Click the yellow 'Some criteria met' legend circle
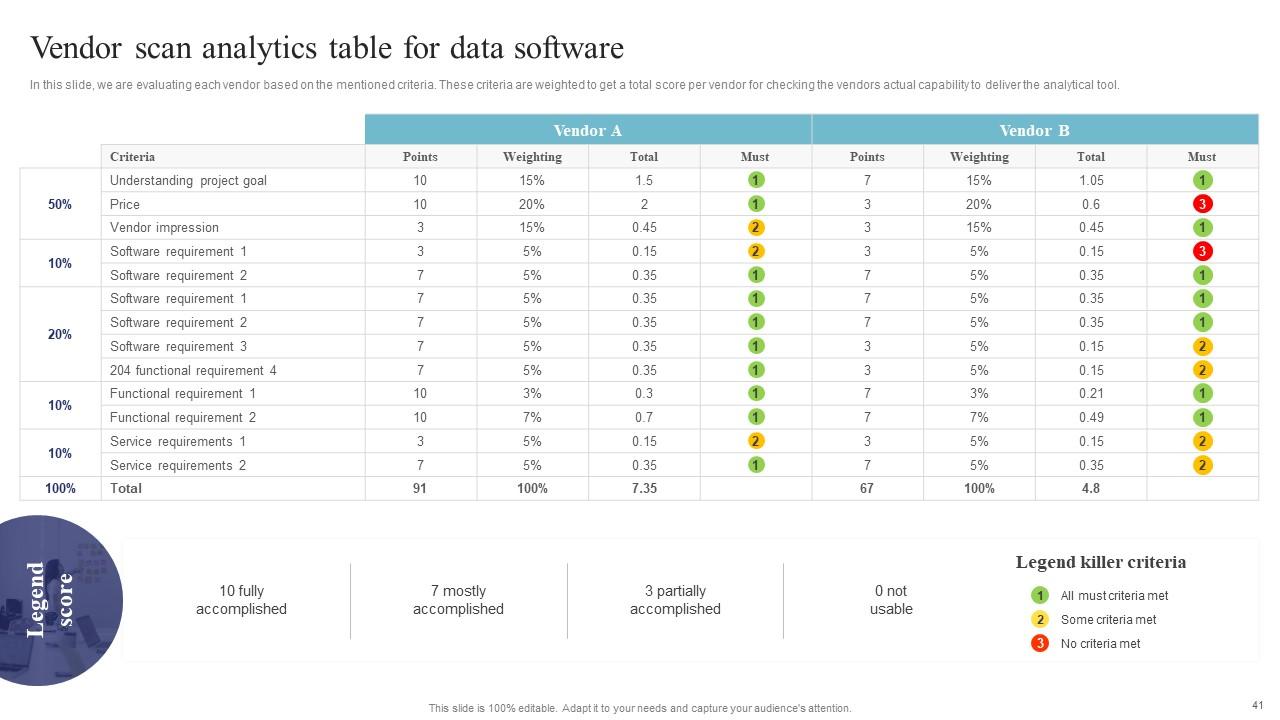Viewport: 1280px width, 720px height. click(x=1040, y=619)
